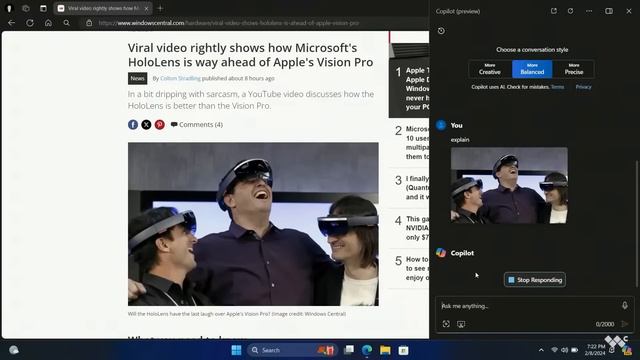This screenshot has width=640, height=360.
Task: Add an image with the visual search icon
Action: [x=446, y=324]
